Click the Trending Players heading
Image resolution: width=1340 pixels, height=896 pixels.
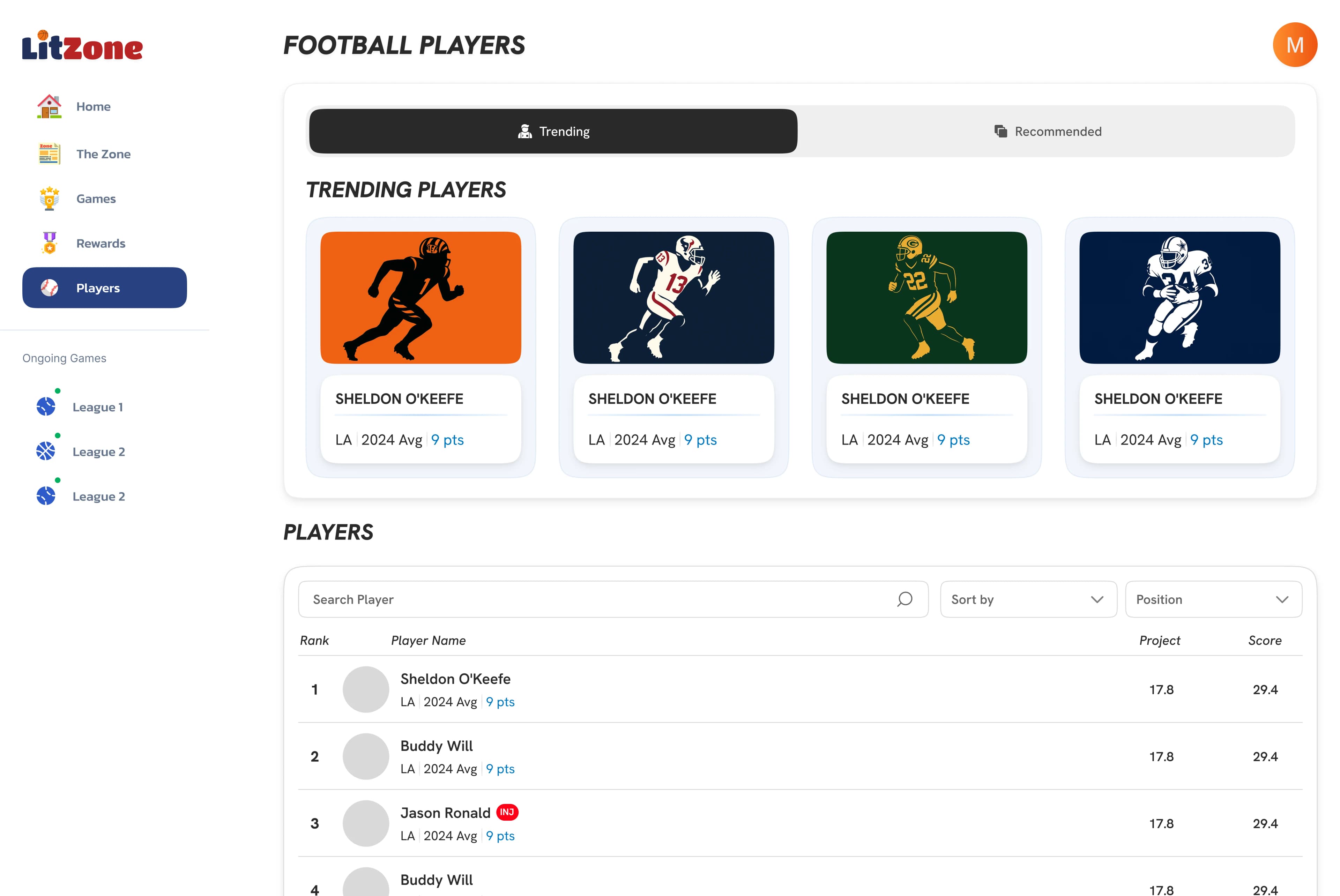coord(406,189)
